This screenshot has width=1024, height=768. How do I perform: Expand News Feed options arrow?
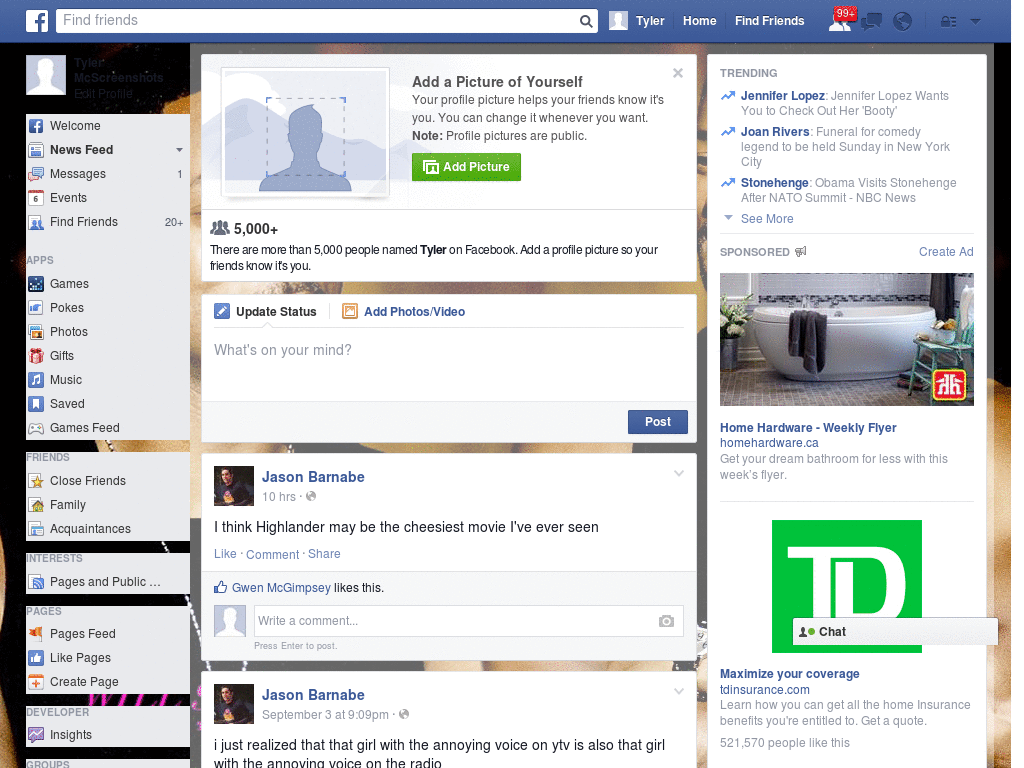(179, 150)
